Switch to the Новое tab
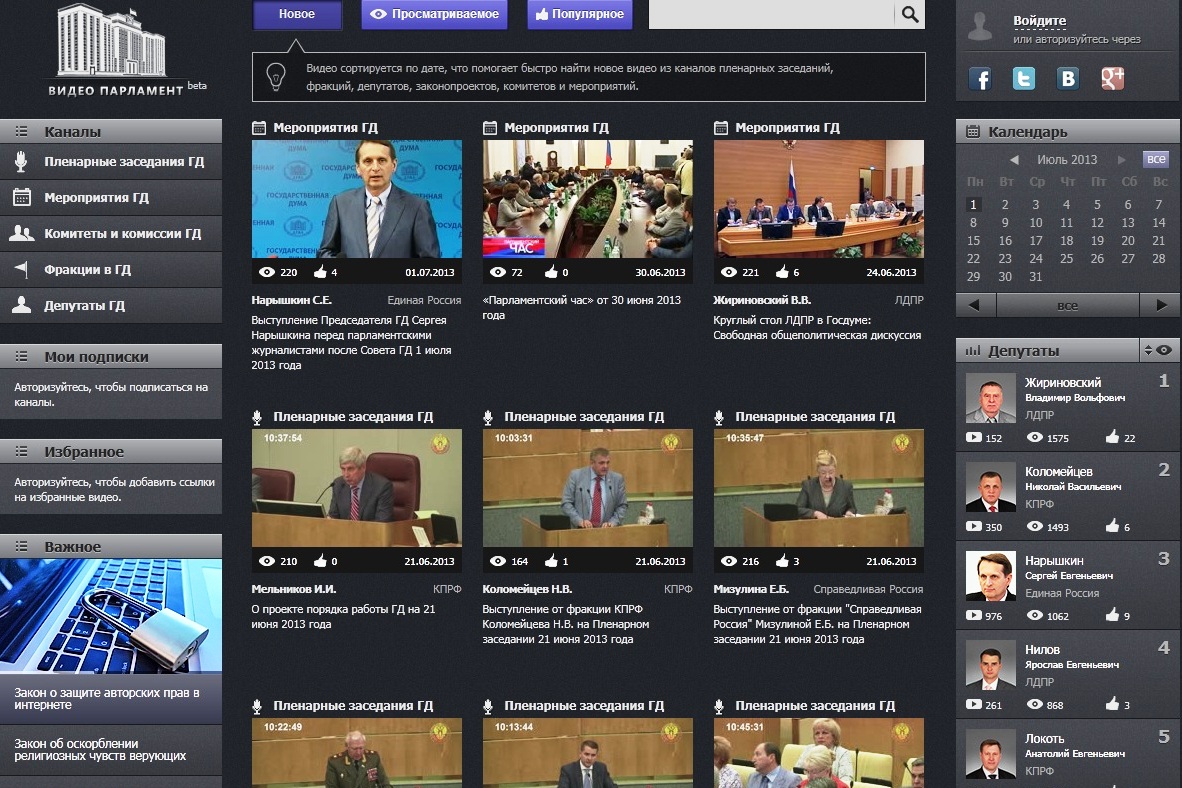The height and width of the screenshot is (788, 1182). point(297,14)
